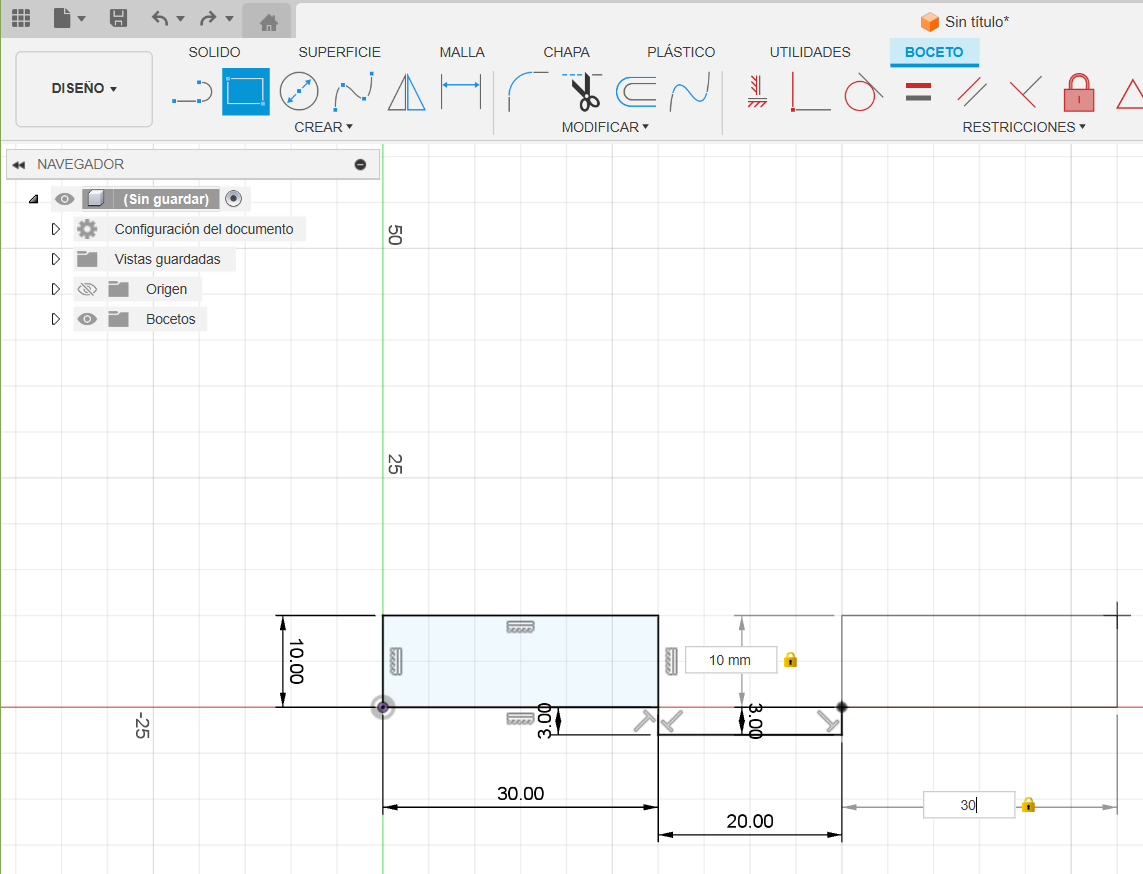1143x874 pixels.
Task: Show the hidden Origen folder
Action: point(87,289)
